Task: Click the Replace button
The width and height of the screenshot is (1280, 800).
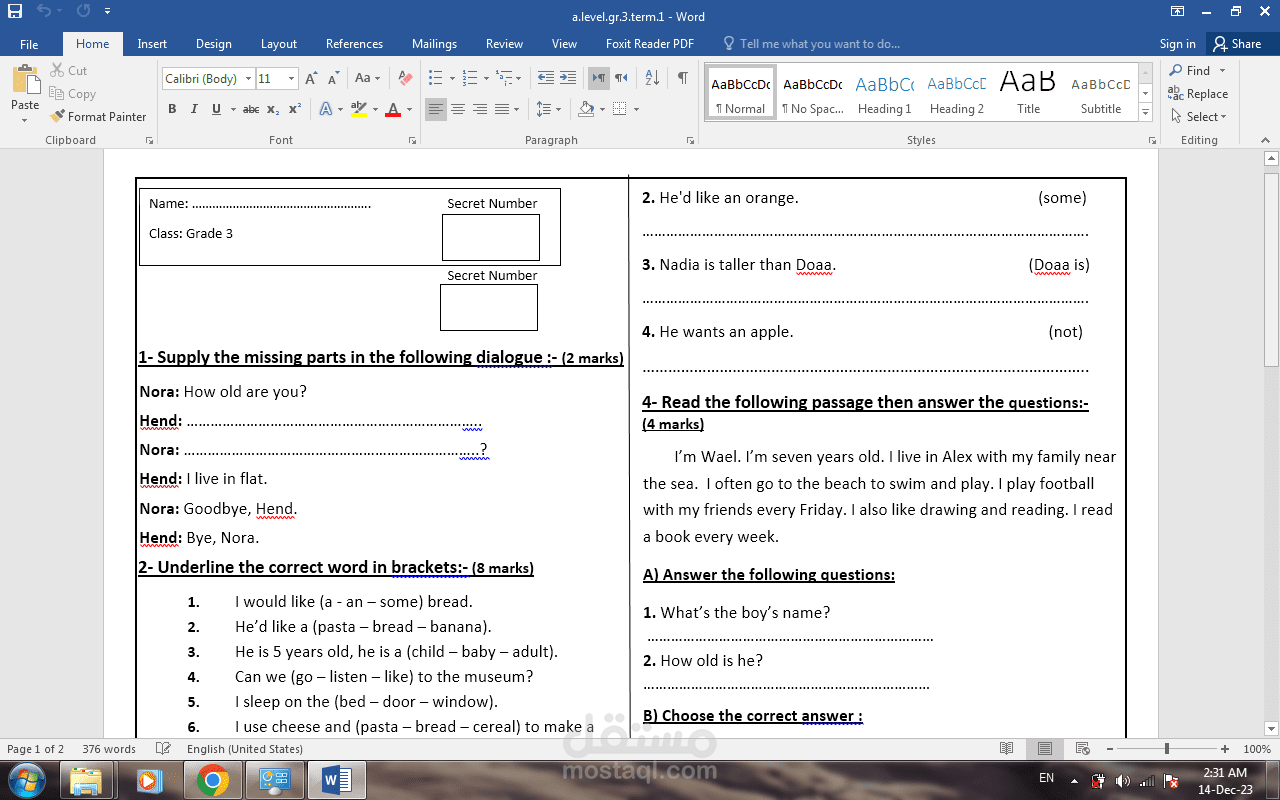Action: pos(1198,94)
